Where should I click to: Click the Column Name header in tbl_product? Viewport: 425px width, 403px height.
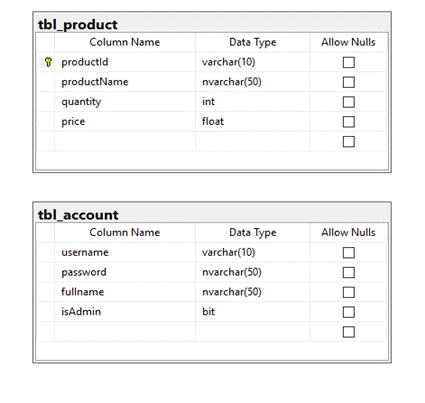pos(125,42)
